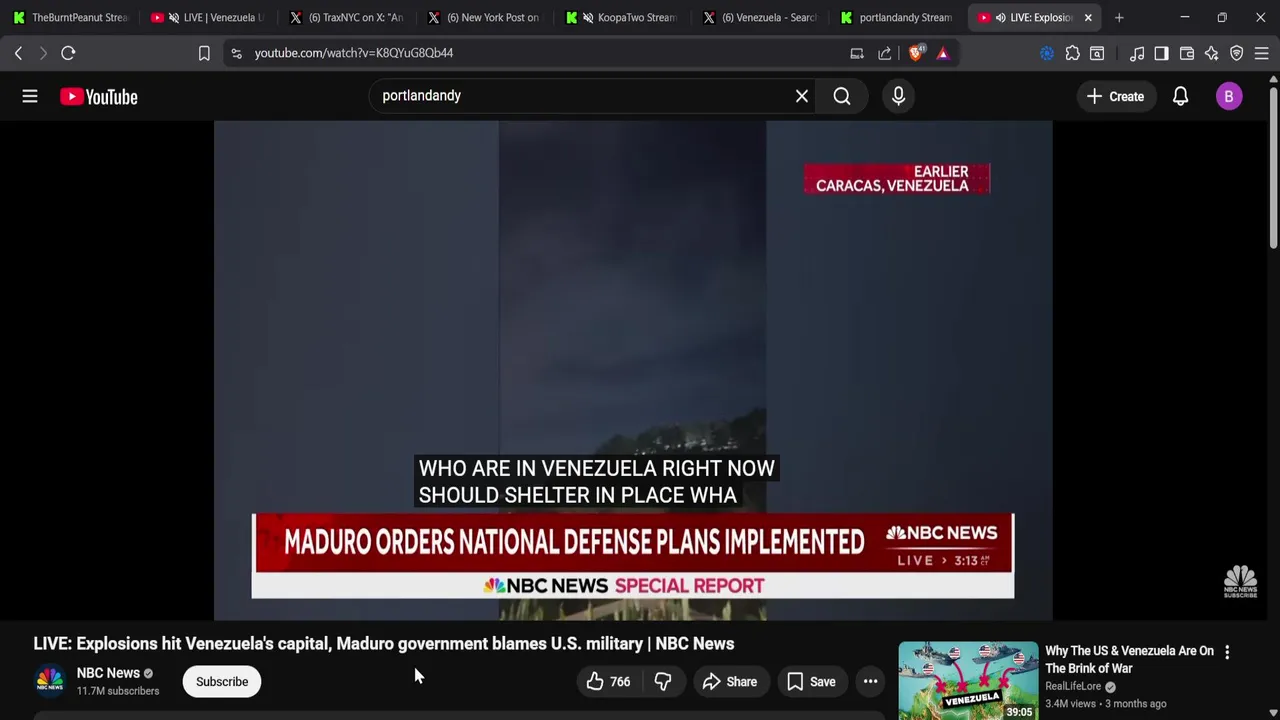This screenshot has width=1280, height=720.
Task: Switch to Venezuela Search X tab
Action: (760, 17)
